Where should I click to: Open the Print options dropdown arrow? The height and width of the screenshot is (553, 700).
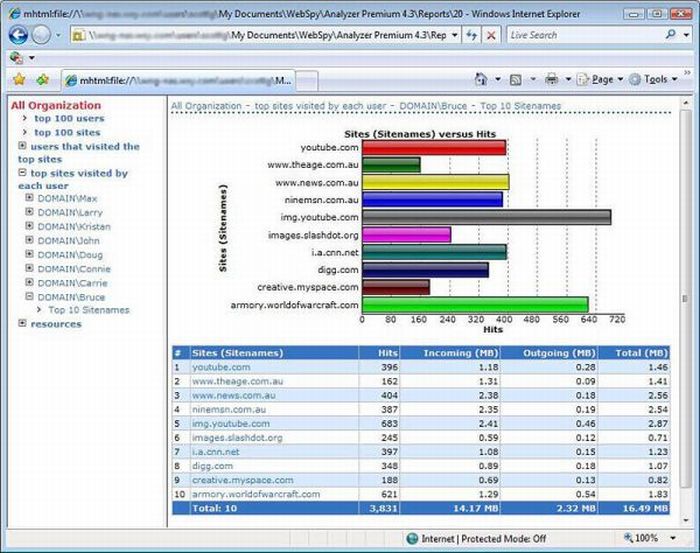click(x=568, y=80)
